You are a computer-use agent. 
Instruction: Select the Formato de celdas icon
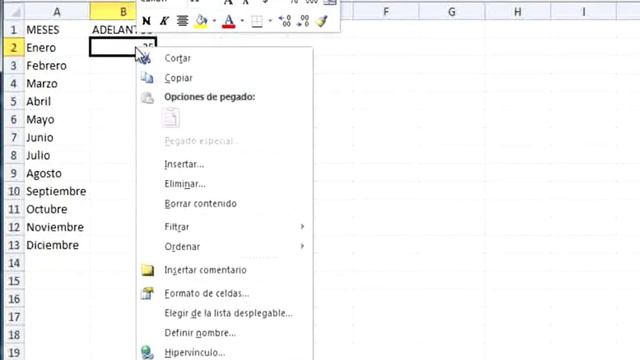(x=147, y=293)
